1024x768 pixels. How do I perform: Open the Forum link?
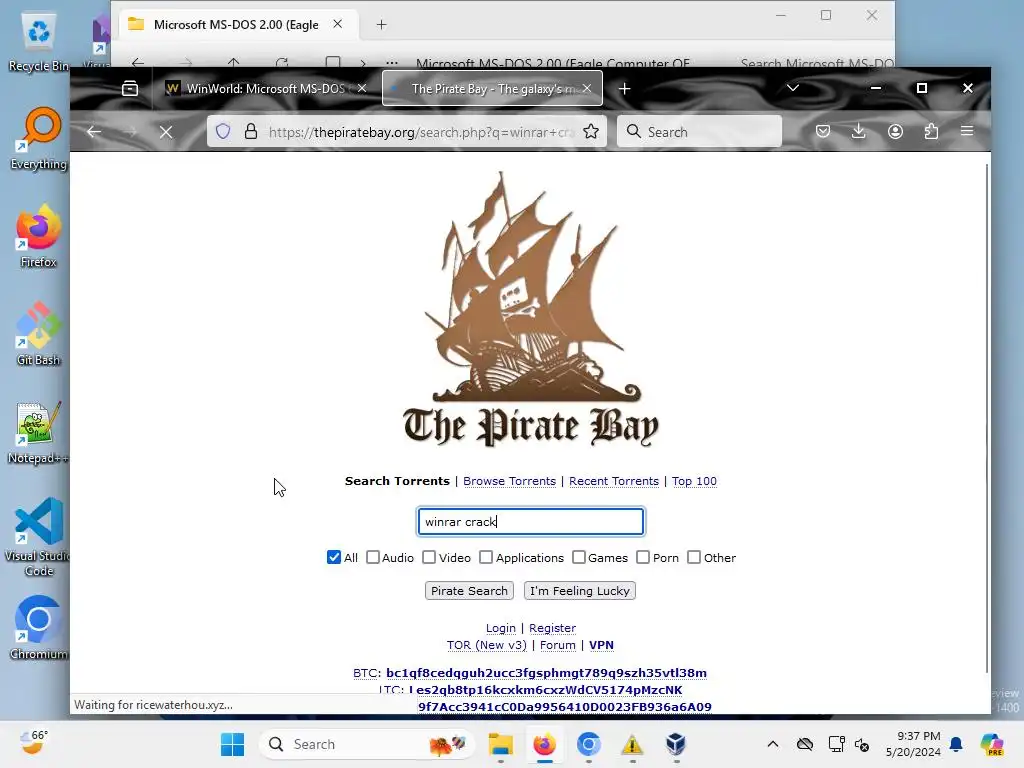coord(558,645)
